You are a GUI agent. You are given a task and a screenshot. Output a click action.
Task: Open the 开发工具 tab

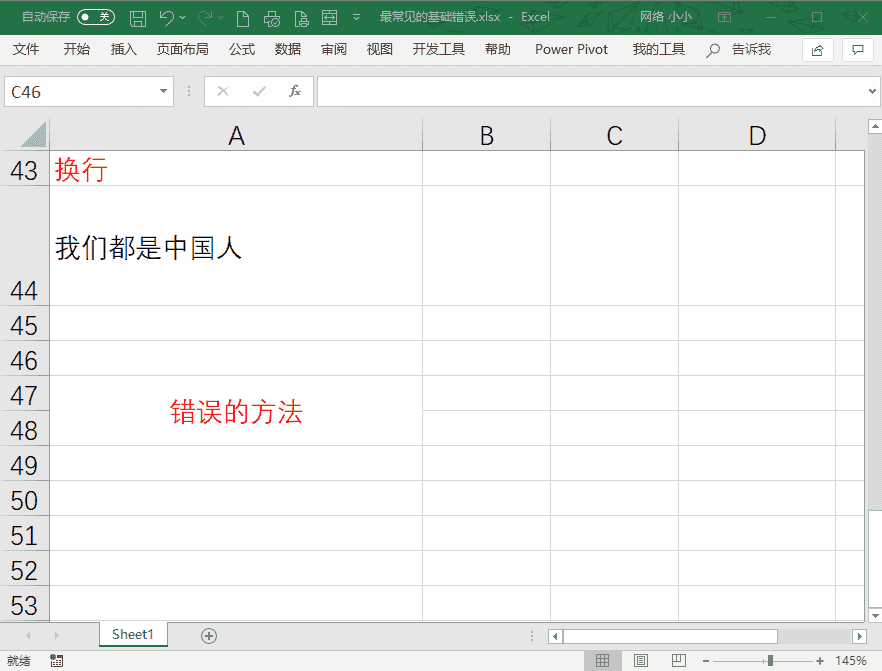coord(439,49)
